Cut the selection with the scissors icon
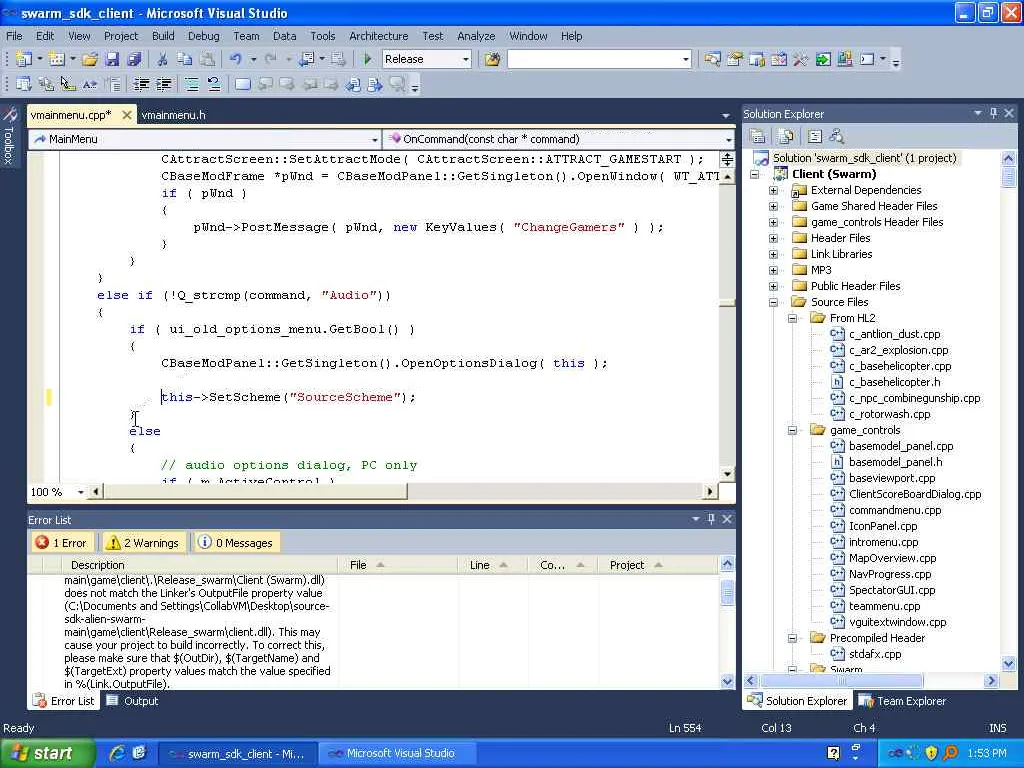This screenshot has width=1024, height=768. [163, 59]
